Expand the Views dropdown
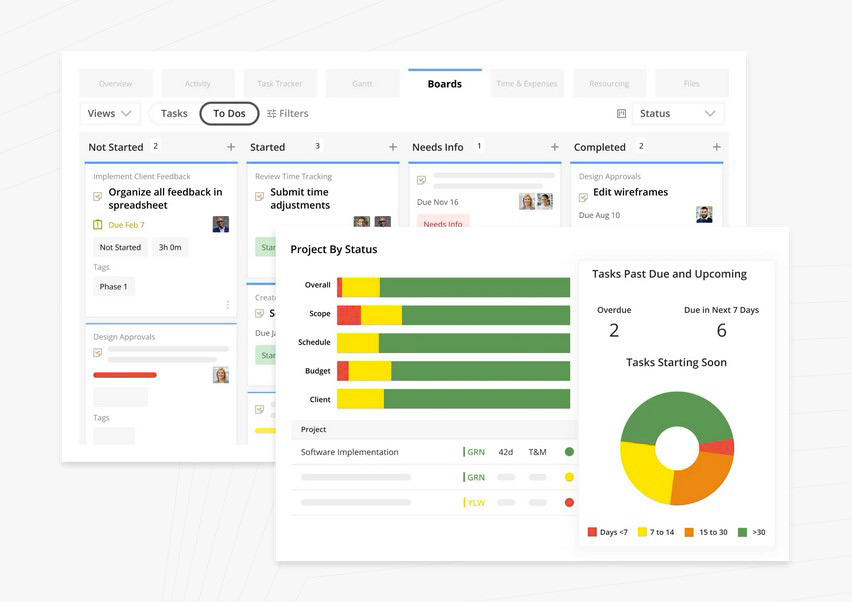This screenshot has height=602, width=852. (110, 114)
